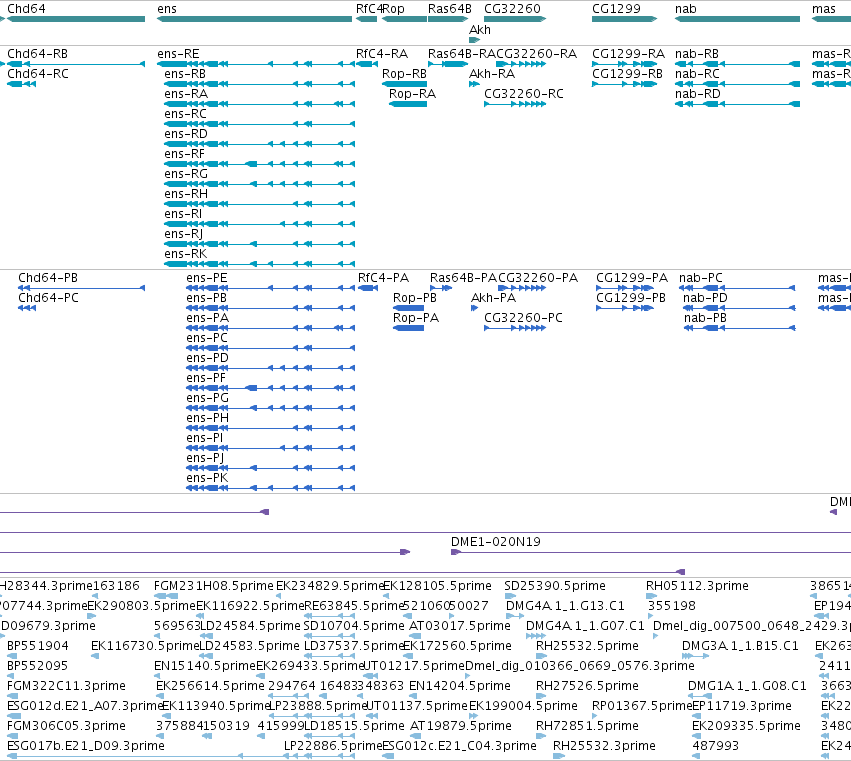Select the ens-RB transcript label
Screen dimensions: 851x761
(x=185, y=74)
